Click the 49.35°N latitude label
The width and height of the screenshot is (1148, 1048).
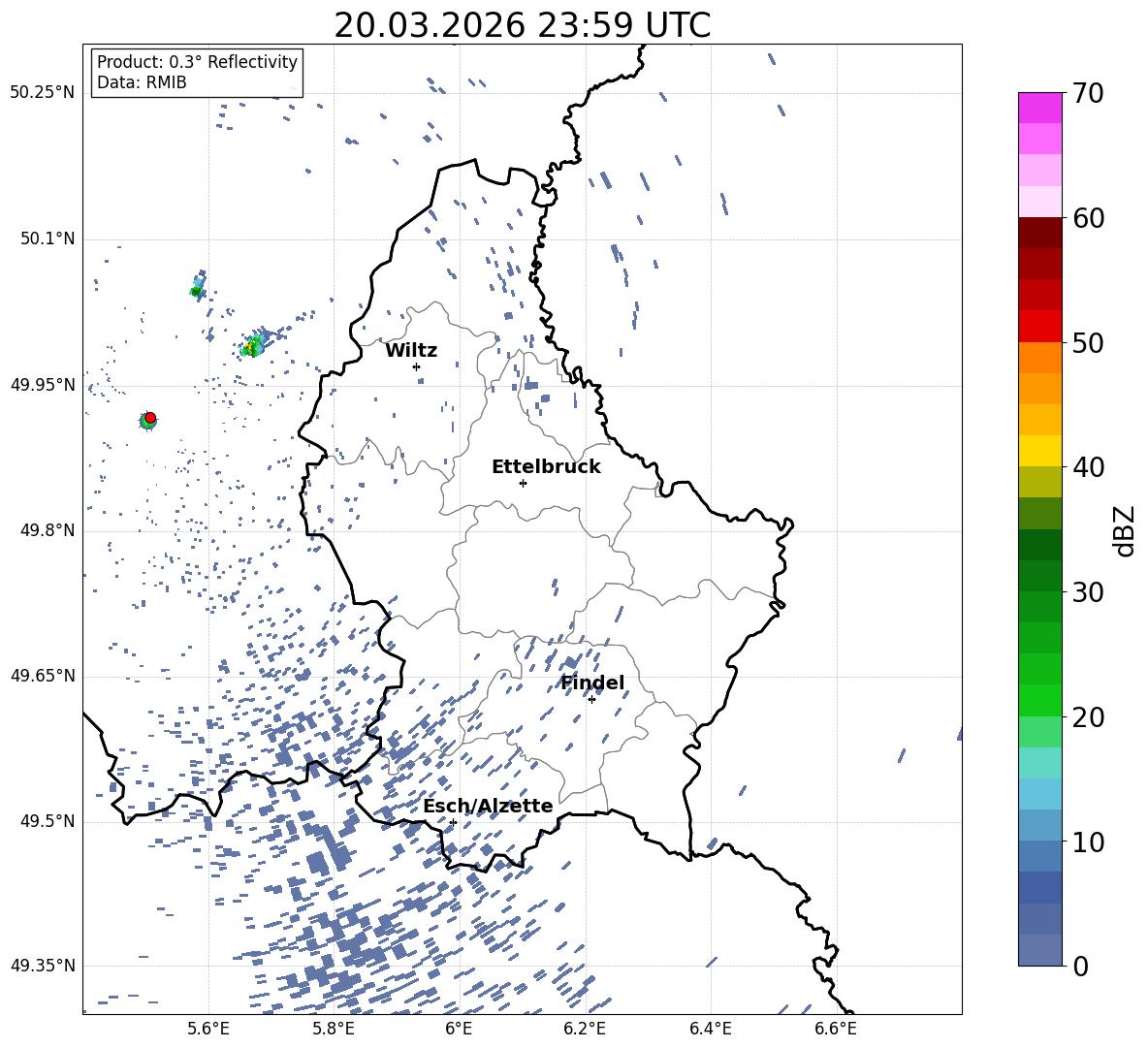(x=43, y=966)
